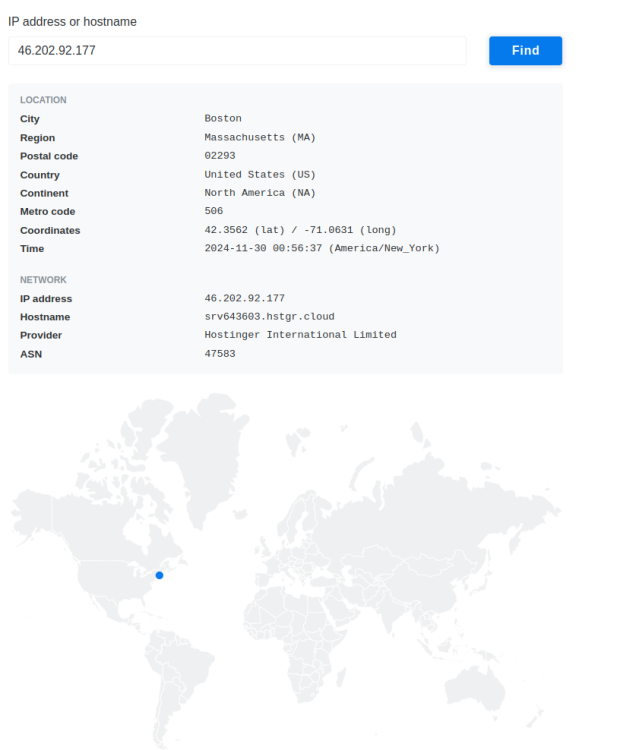Click the latitude and longitude coordinates value
The width and height of the screenshot is (639, 750).
pyautogui.click(x=300, y=230)
